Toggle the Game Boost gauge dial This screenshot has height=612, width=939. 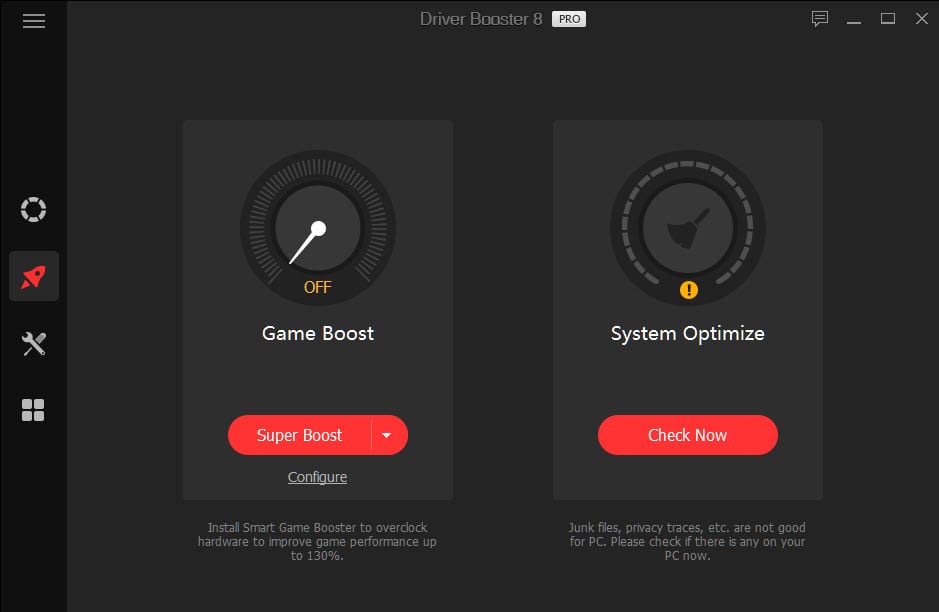[318, 228]
